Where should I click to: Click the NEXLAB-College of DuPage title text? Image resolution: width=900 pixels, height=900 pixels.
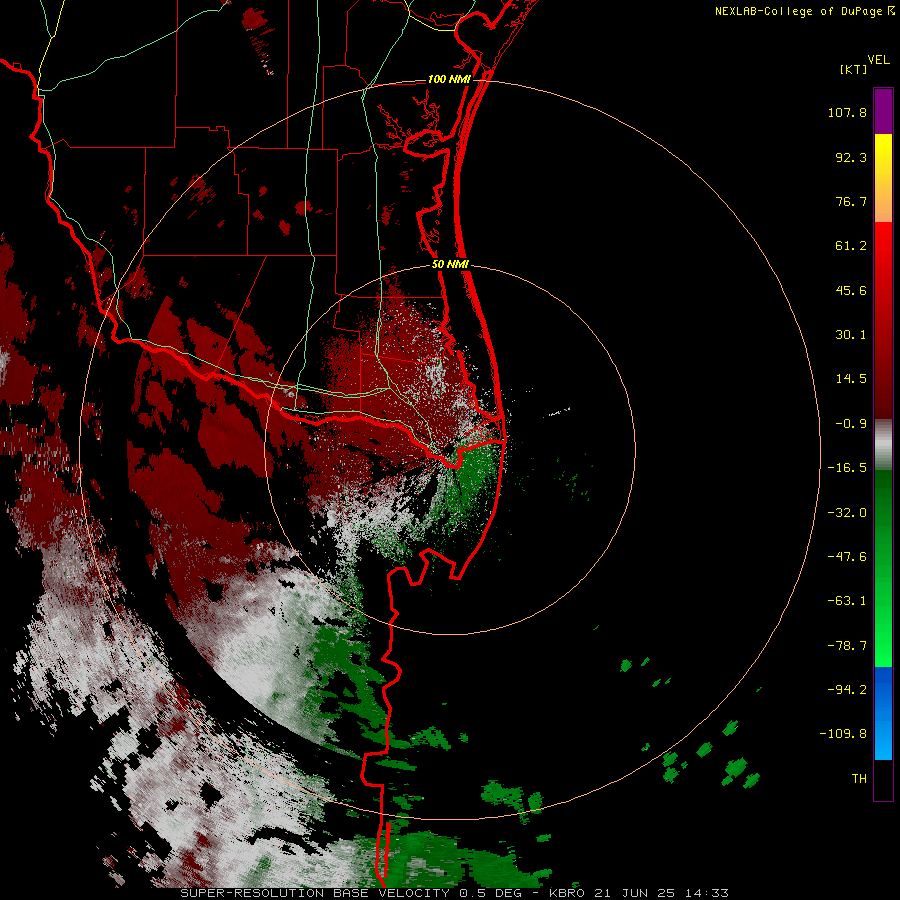click(x=800, y=11)
